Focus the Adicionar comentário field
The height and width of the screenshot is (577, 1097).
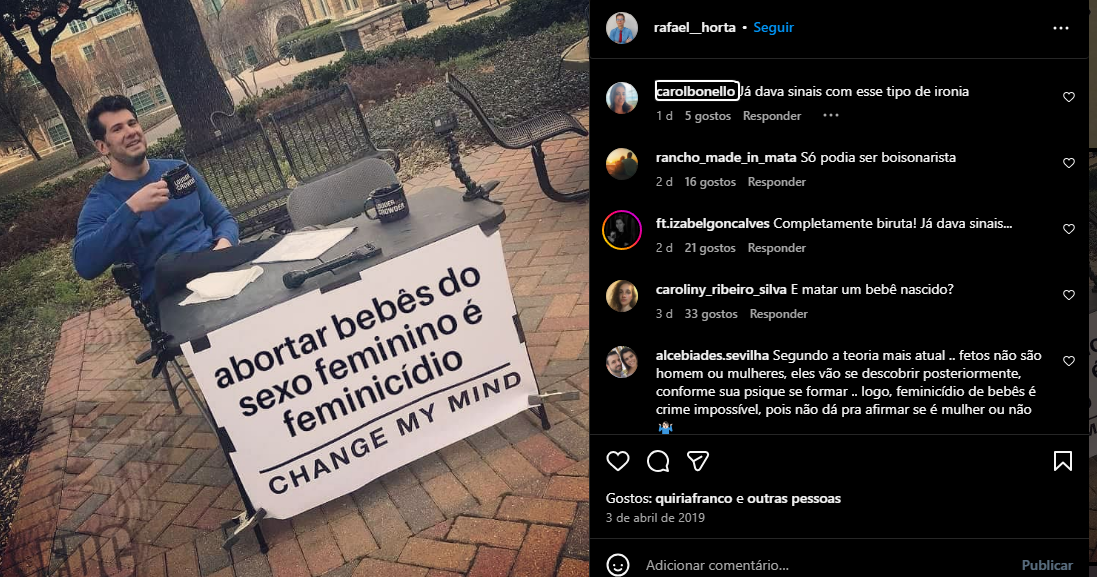coord(826,565)
